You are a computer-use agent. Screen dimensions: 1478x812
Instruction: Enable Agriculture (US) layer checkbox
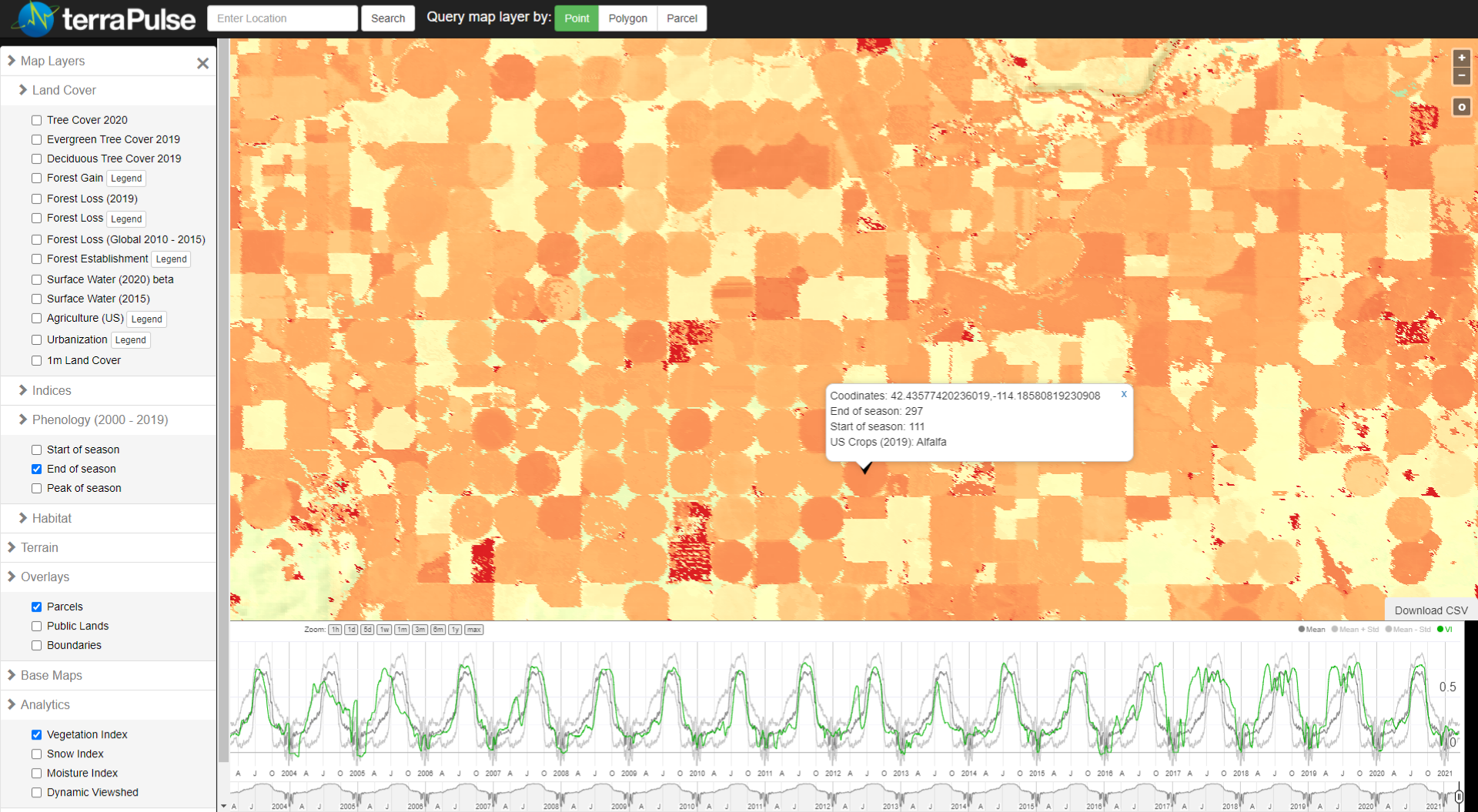coord(36,318)
